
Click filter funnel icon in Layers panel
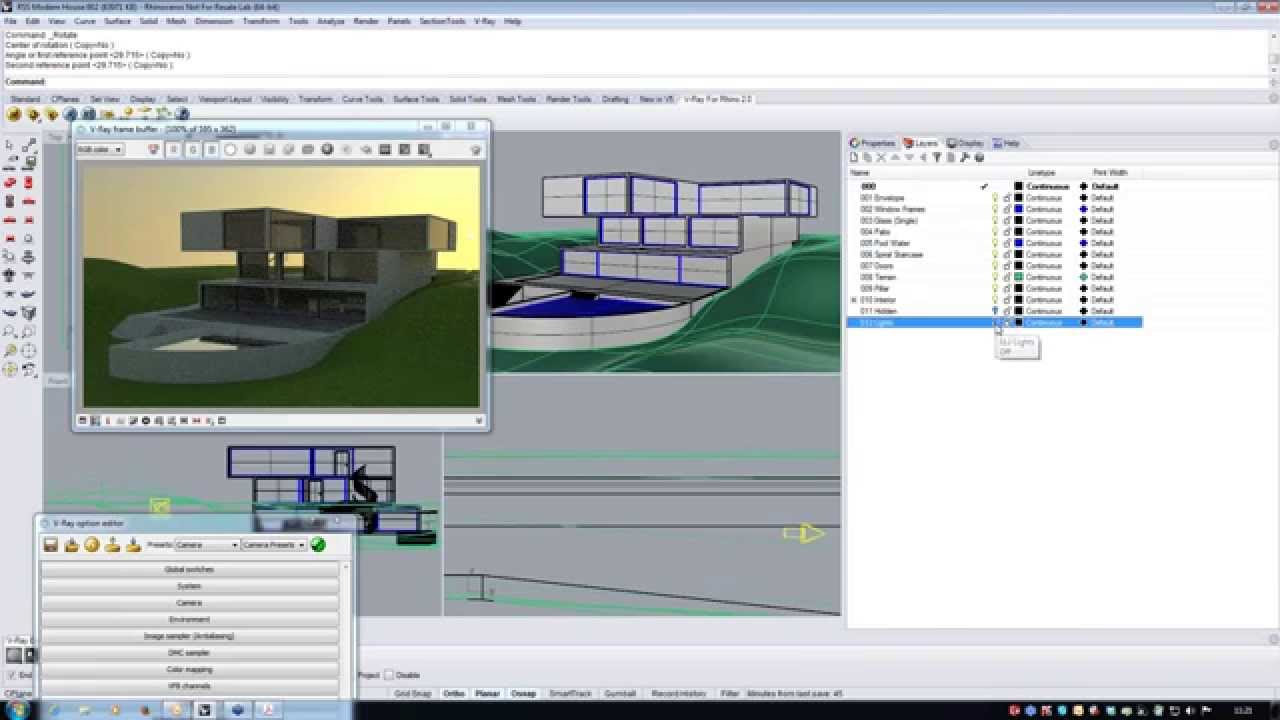coord(937,158)
